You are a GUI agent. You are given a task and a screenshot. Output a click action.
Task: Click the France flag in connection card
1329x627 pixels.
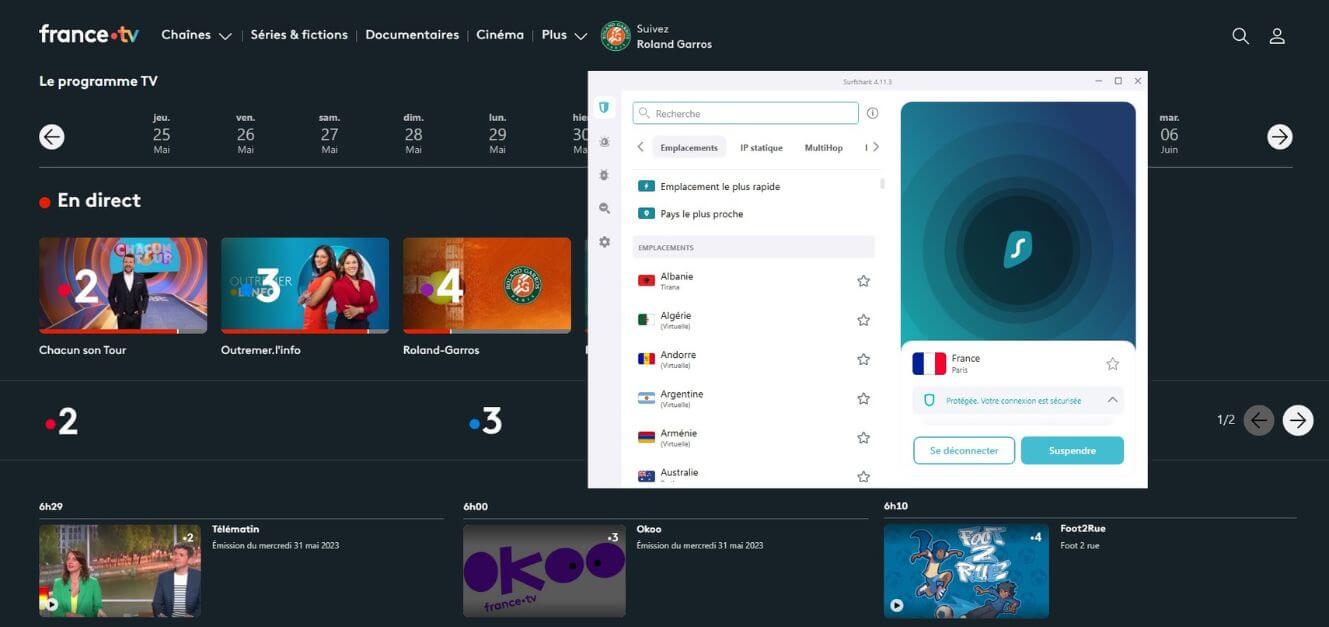click(929, 364)
